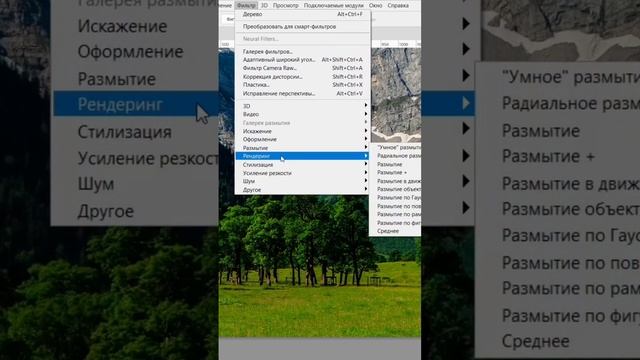Screen dimensions: 640x360
Task: Choose Дерево last-filter entry with Alt+Ctrl+F
Action: pos(302,14)
